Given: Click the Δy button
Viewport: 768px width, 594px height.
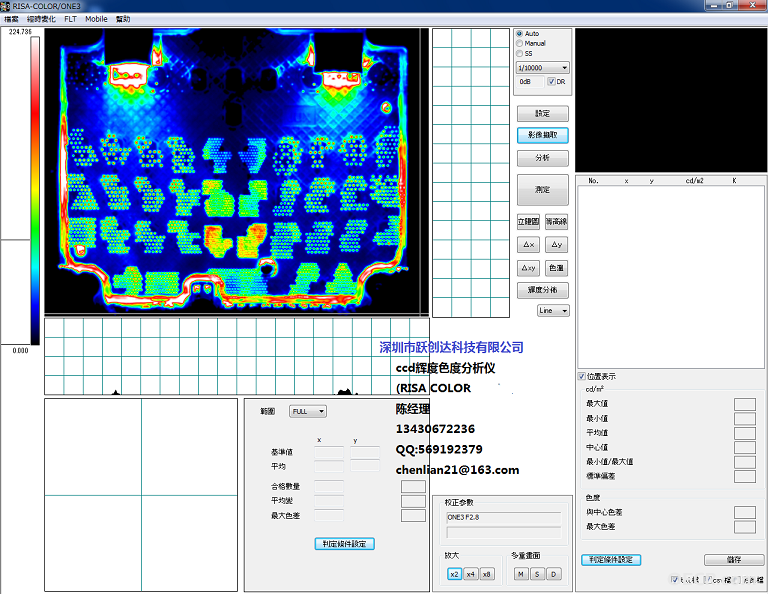Looking at the screenshot, I should point(556,244).
